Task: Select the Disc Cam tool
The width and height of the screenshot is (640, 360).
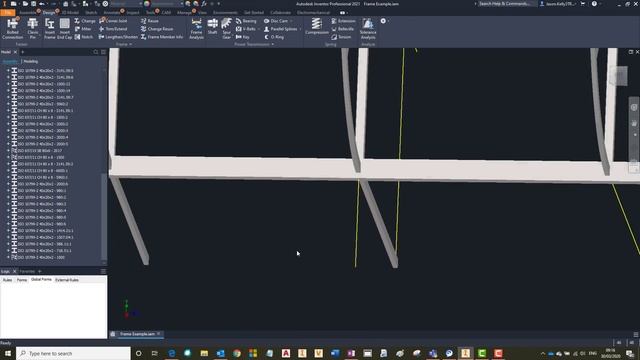Action: (276, 21)
